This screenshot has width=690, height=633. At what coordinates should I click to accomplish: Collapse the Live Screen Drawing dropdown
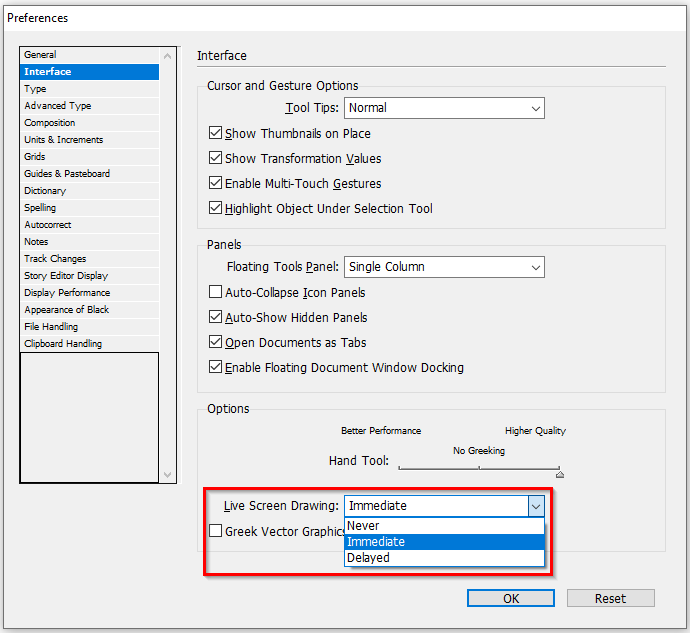coord(536,506)
